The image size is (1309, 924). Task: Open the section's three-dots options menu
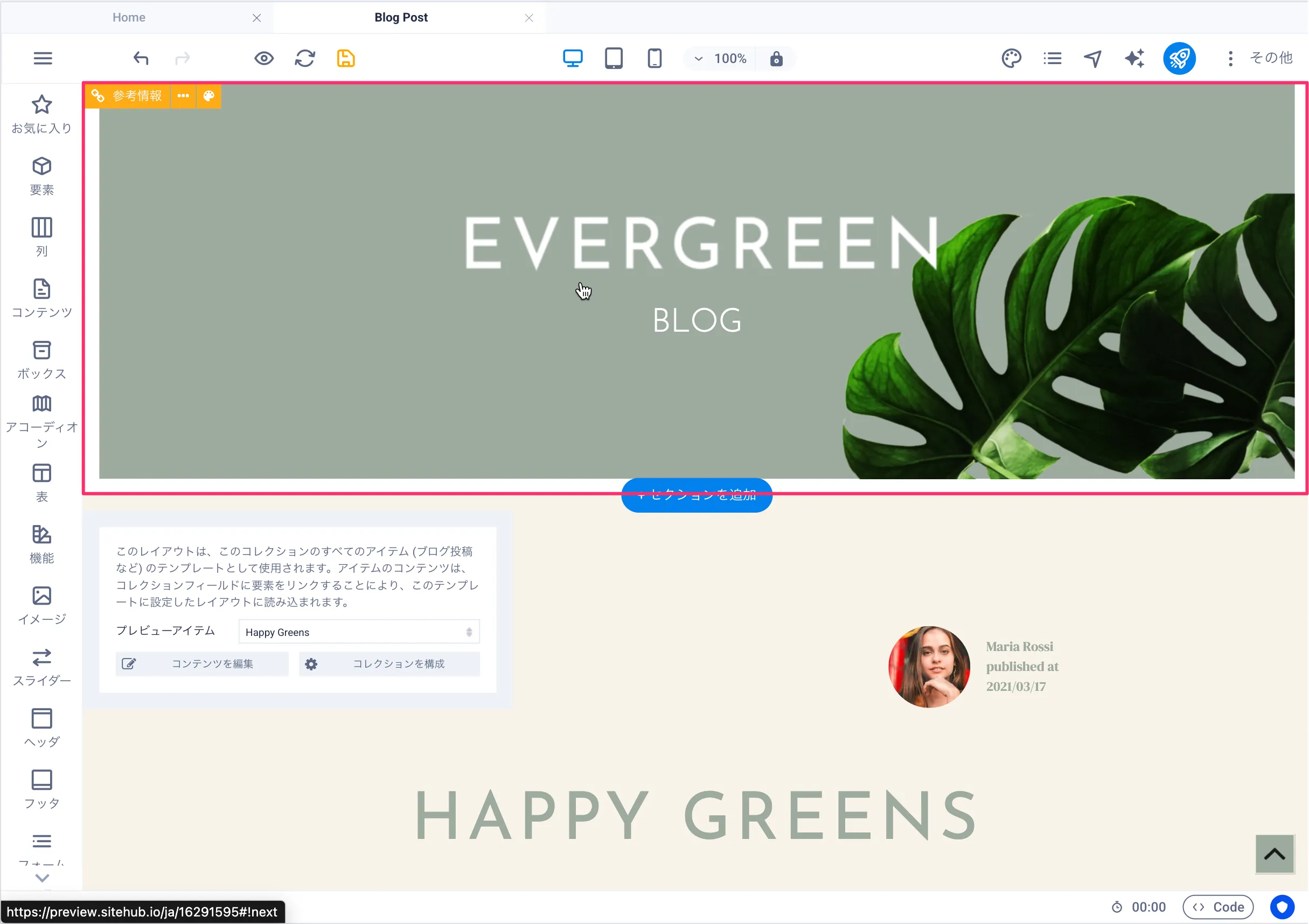coord(183,96)
